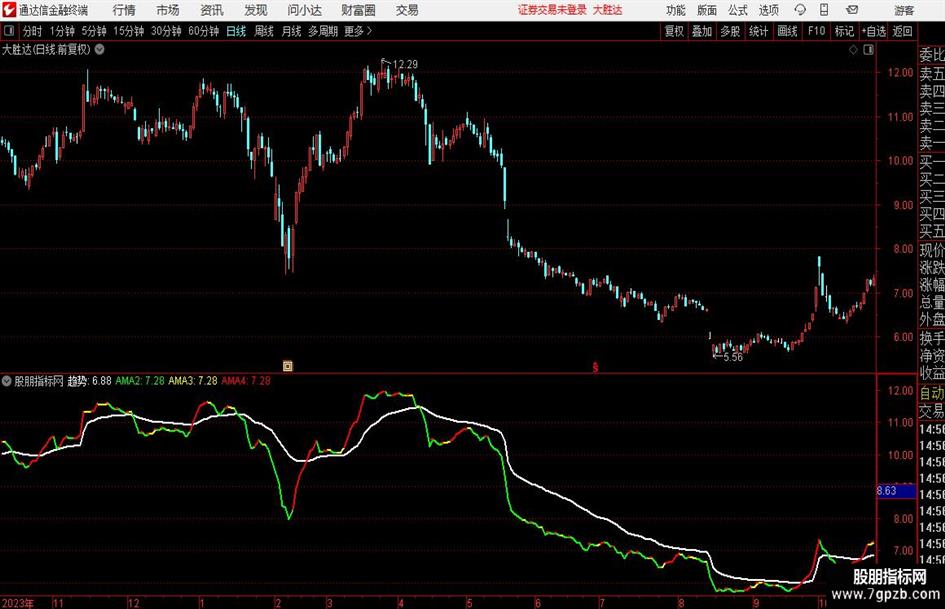Open the mobile phone icon in title bar
The image size is (945, 609).
click(x=824, y=10)
